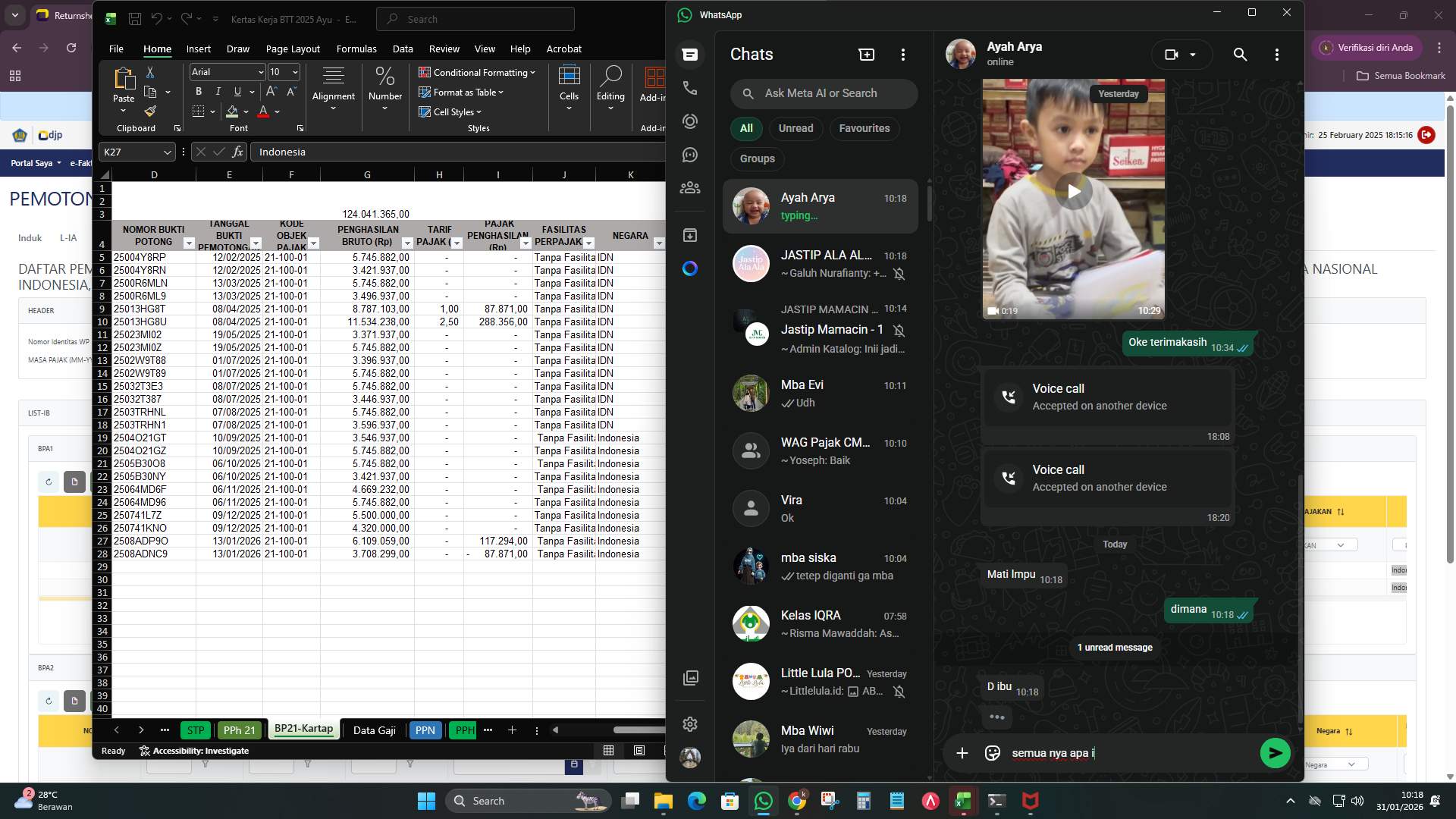Open Meta AI from the sidebar
The width and height of the screenshot is (1456, 819).
point(690,268)
